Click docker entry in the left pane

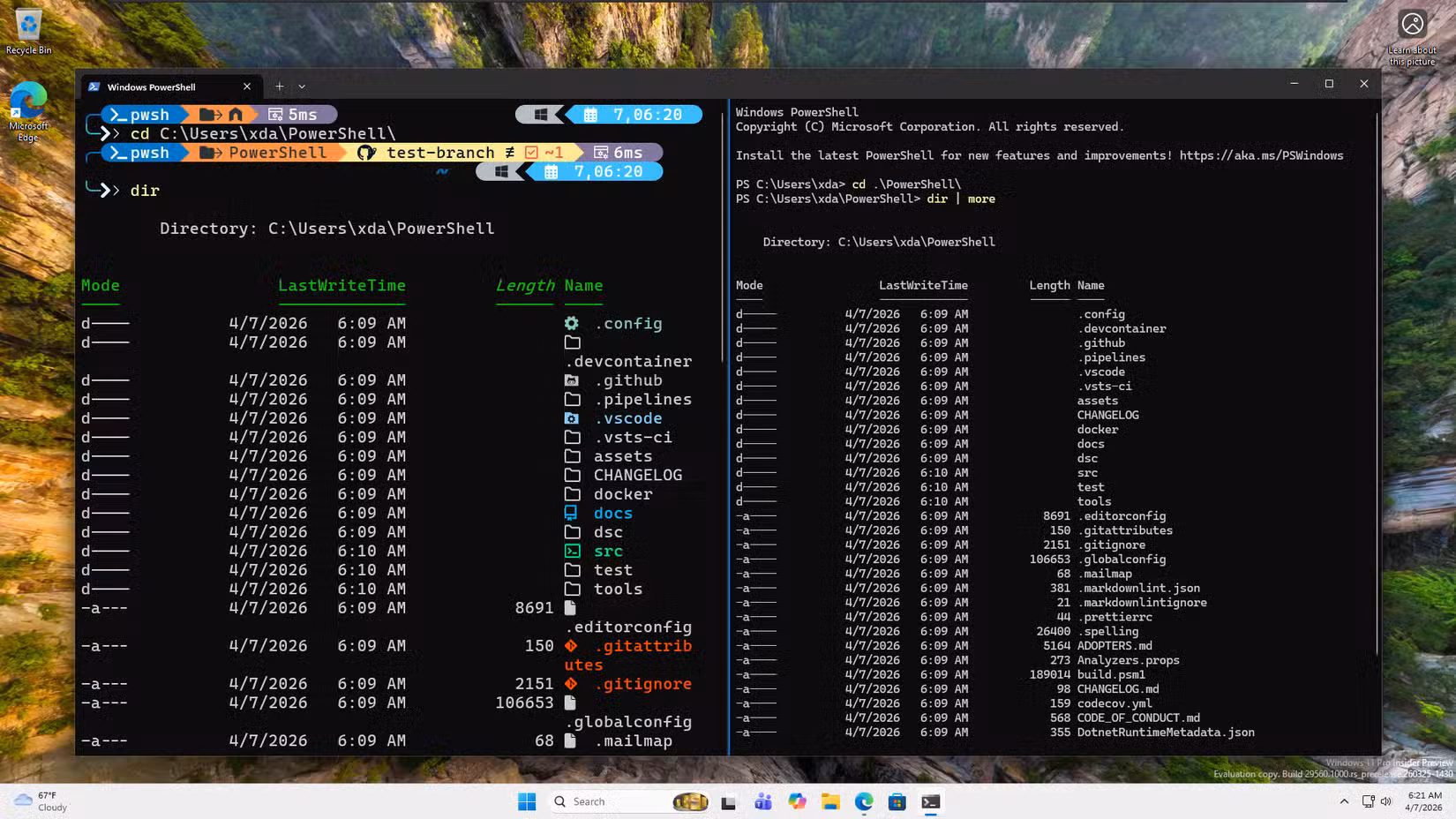click(x=623, y=494)
